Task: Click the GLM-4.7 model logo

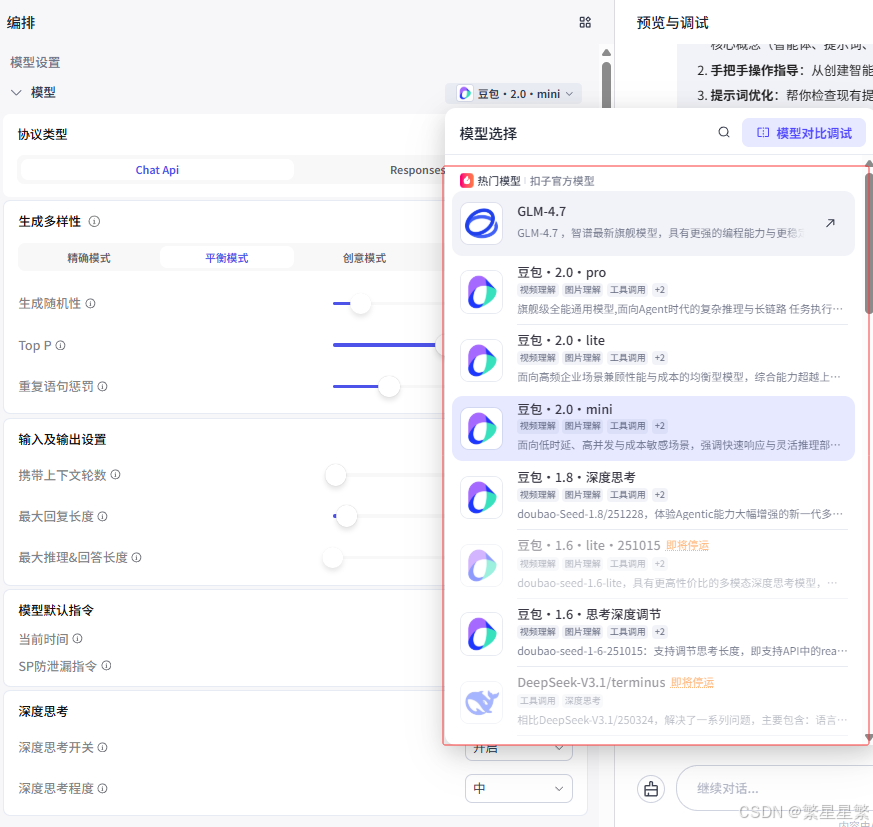Action: pos(482,223)
